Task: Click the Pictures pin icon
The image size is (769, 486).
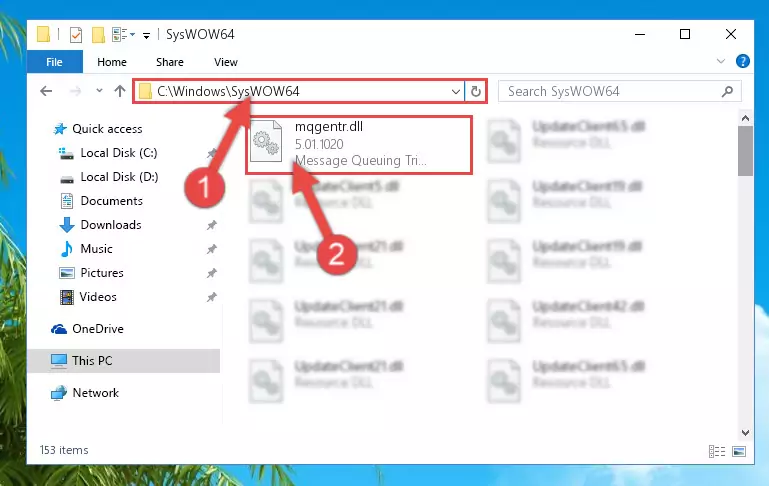Action: coord(211,273)
